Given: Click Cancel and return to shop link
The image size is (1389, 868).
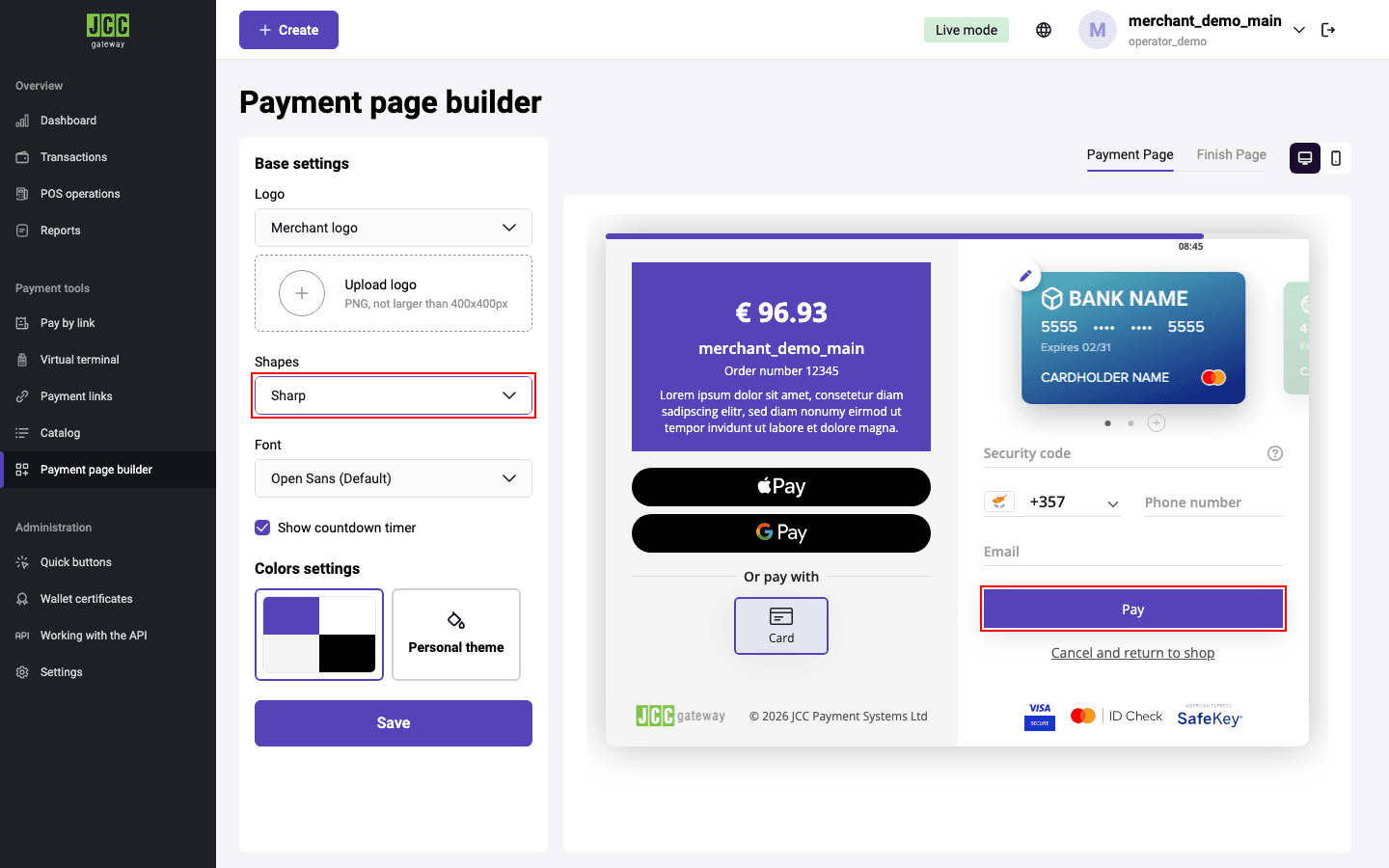Looking at the screenshot, I should click(x=1132, y=653).
